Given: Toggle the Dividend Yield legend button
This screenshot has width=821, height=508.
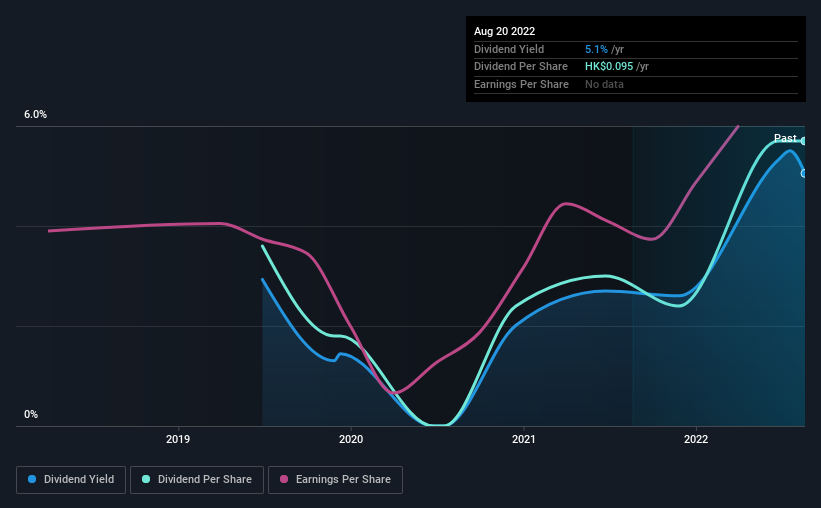Looking at the screenshot, I should pos(71,480).
